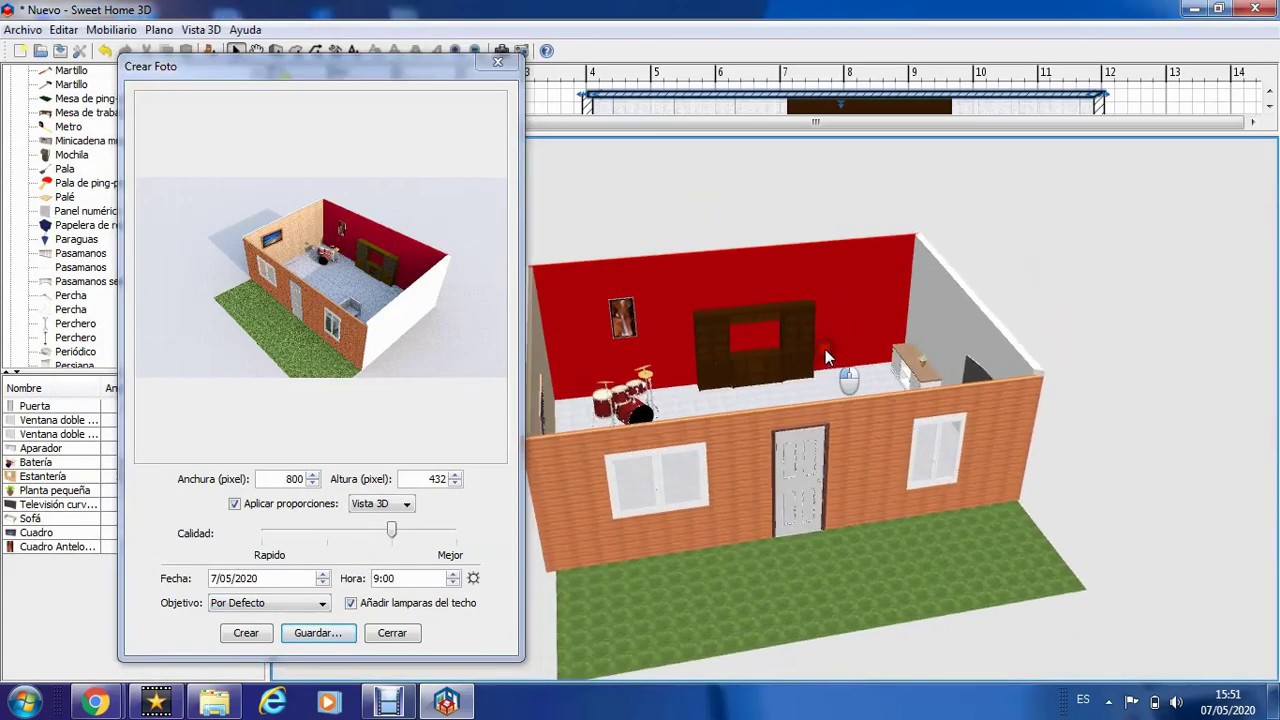Click the Create photo camera icon
Image resolution: width=1280 pixels, height=720 pixels.
pyautogui.click(x=502, y=50)
